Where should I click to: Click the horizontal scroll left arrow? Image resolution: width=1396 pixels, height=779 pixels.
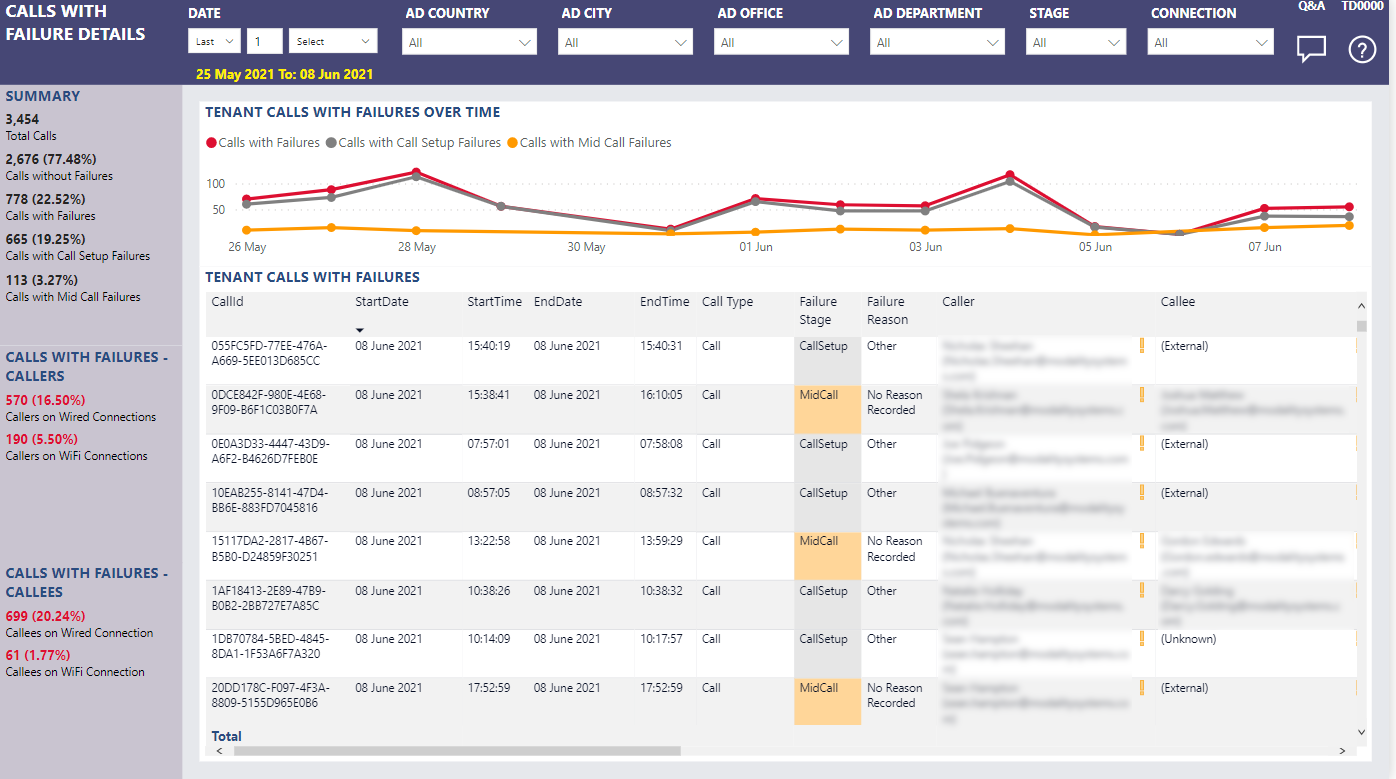(x=220, y=750)
